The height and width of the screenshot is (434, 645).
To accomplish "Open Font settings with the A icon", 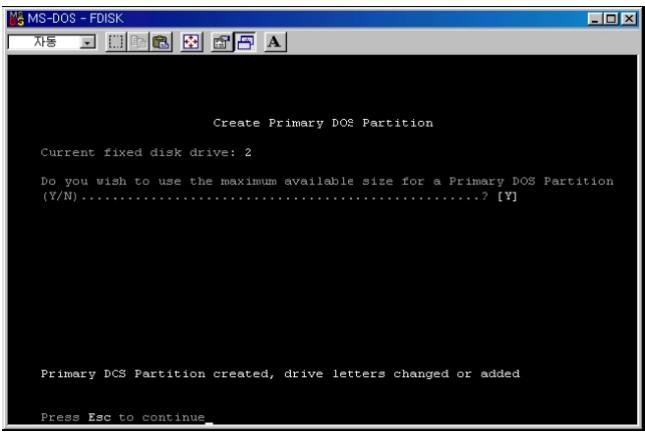I will click(274, 42).
